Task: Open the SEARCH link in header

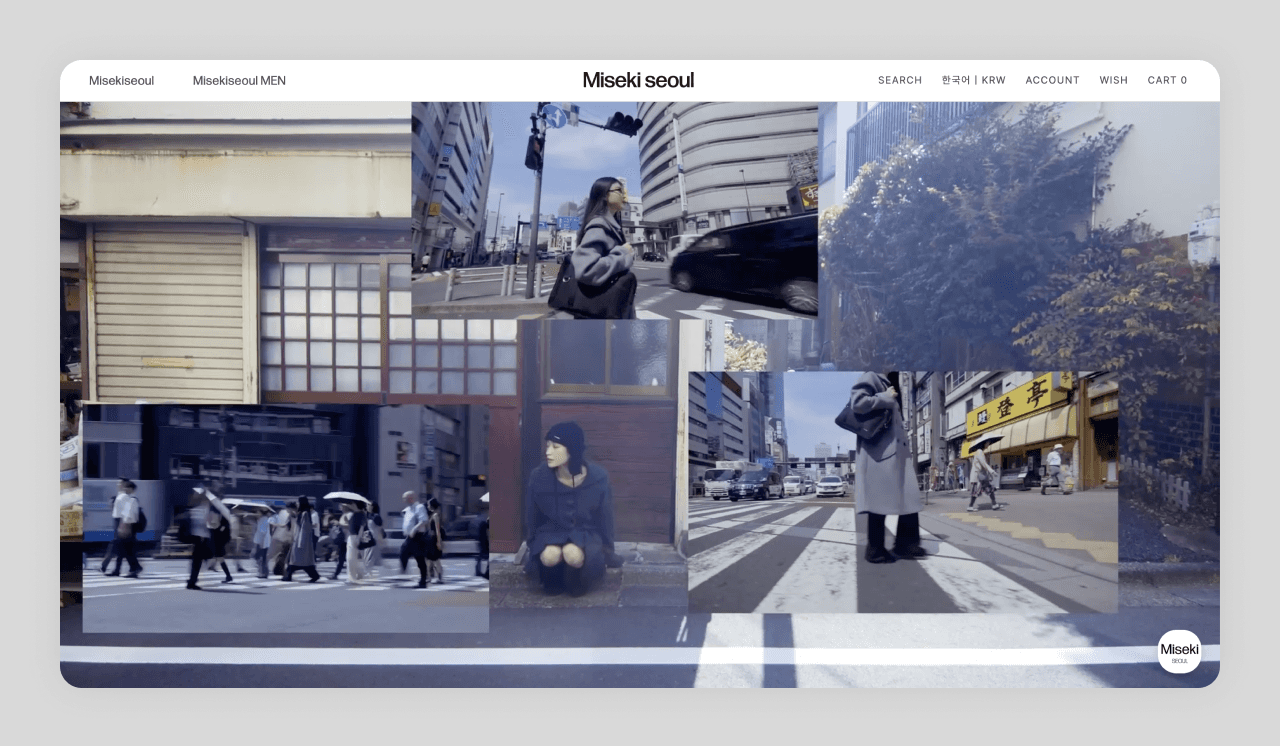Action: pos(900,80)
